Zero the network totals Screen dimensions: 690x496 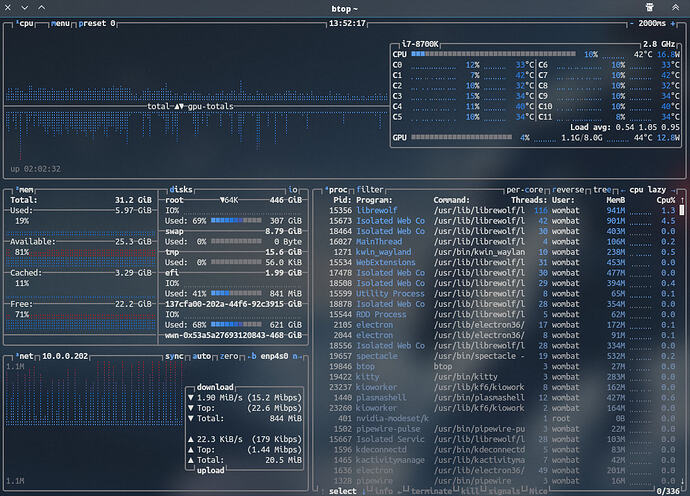pos(229,354)
